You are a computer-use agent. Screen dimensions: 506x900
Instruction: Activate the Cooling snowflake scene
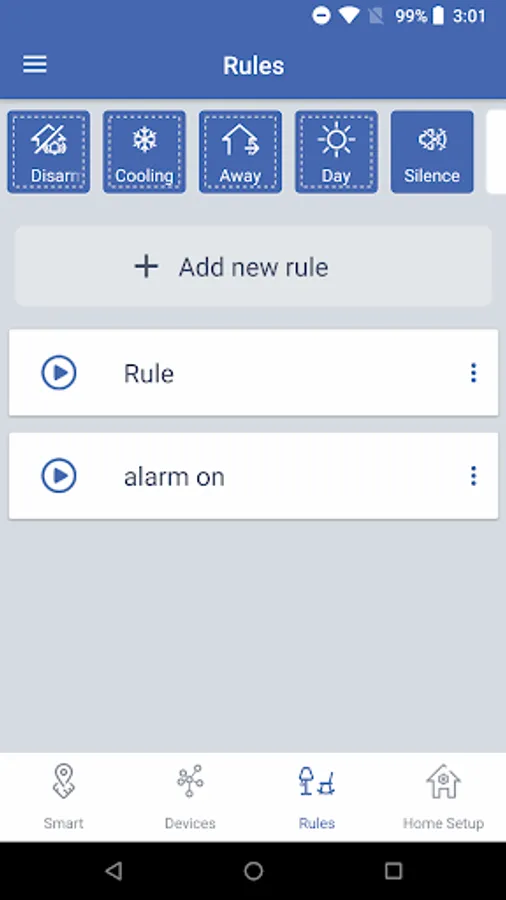(145, 152)
